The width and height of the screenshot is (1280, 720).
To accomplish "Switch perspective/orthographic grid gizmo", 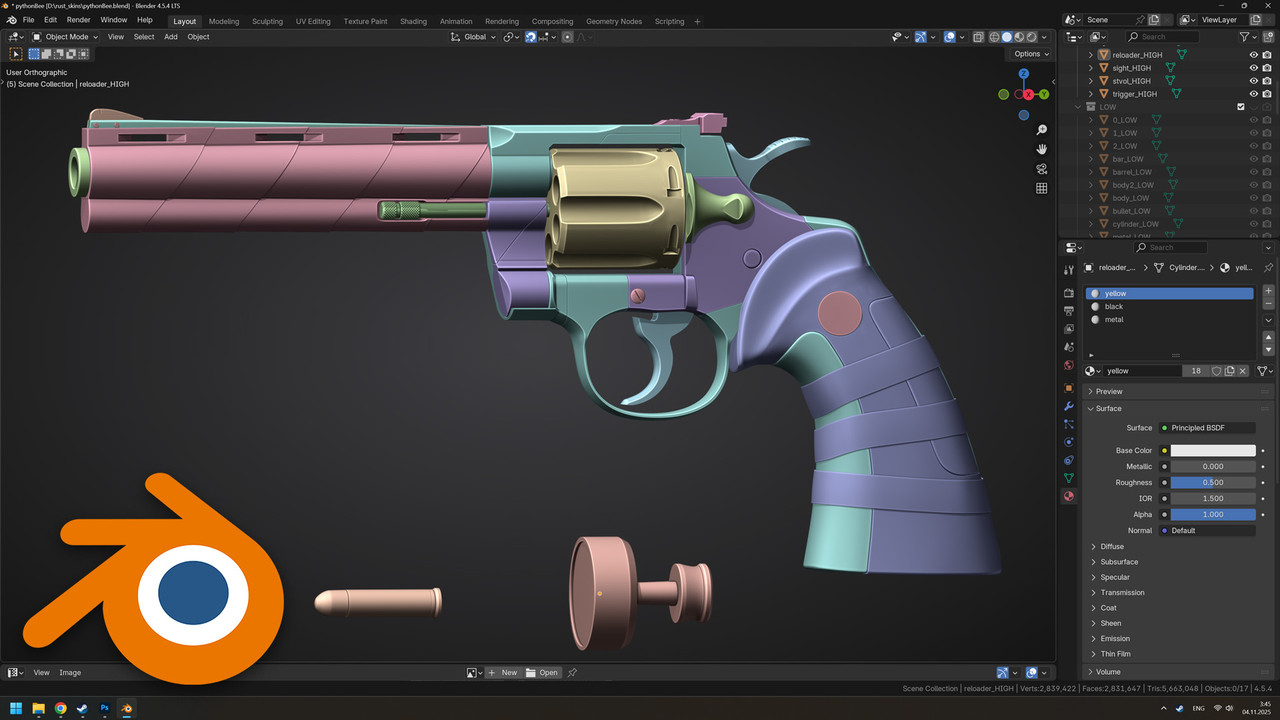I will 1041,188.
